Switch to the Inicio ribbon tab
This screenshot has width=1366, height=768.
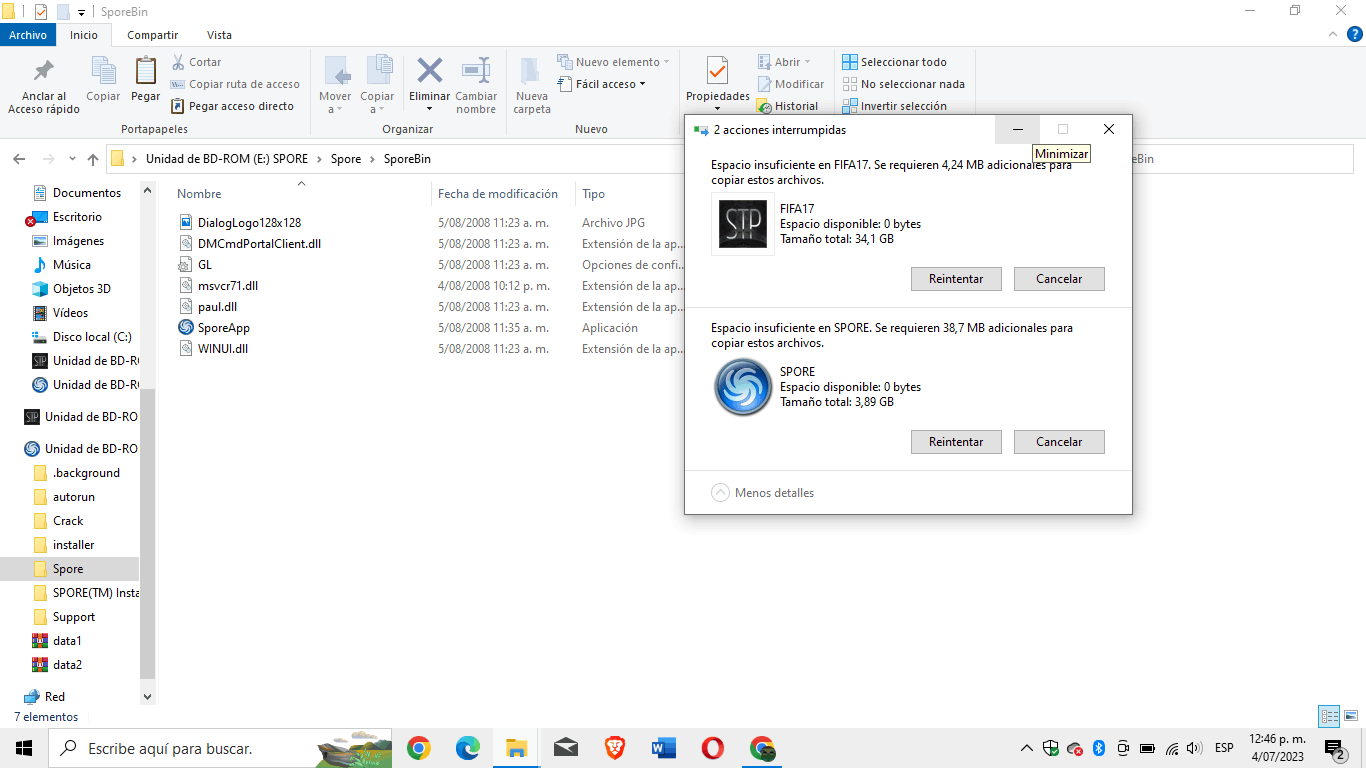coord(84,35)
